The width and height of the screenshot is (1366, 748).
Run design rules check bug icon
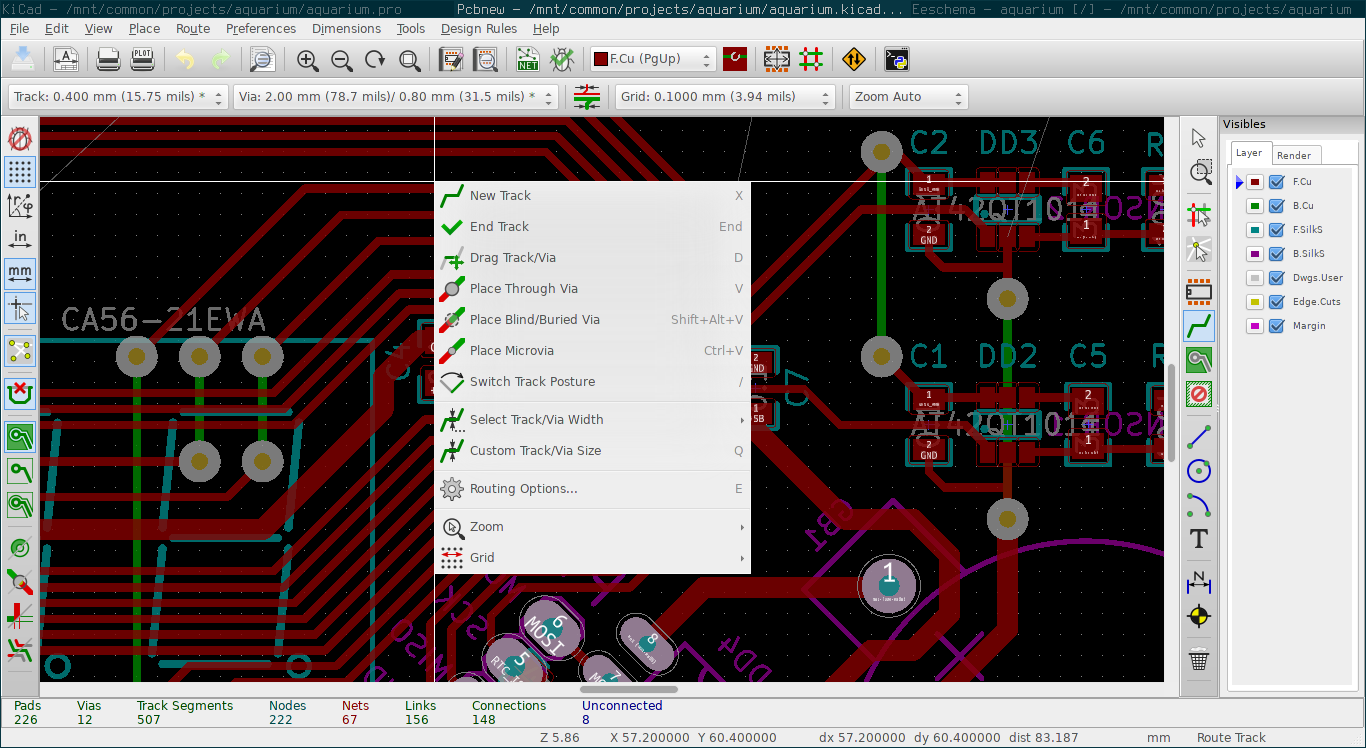tap(562, 60)
